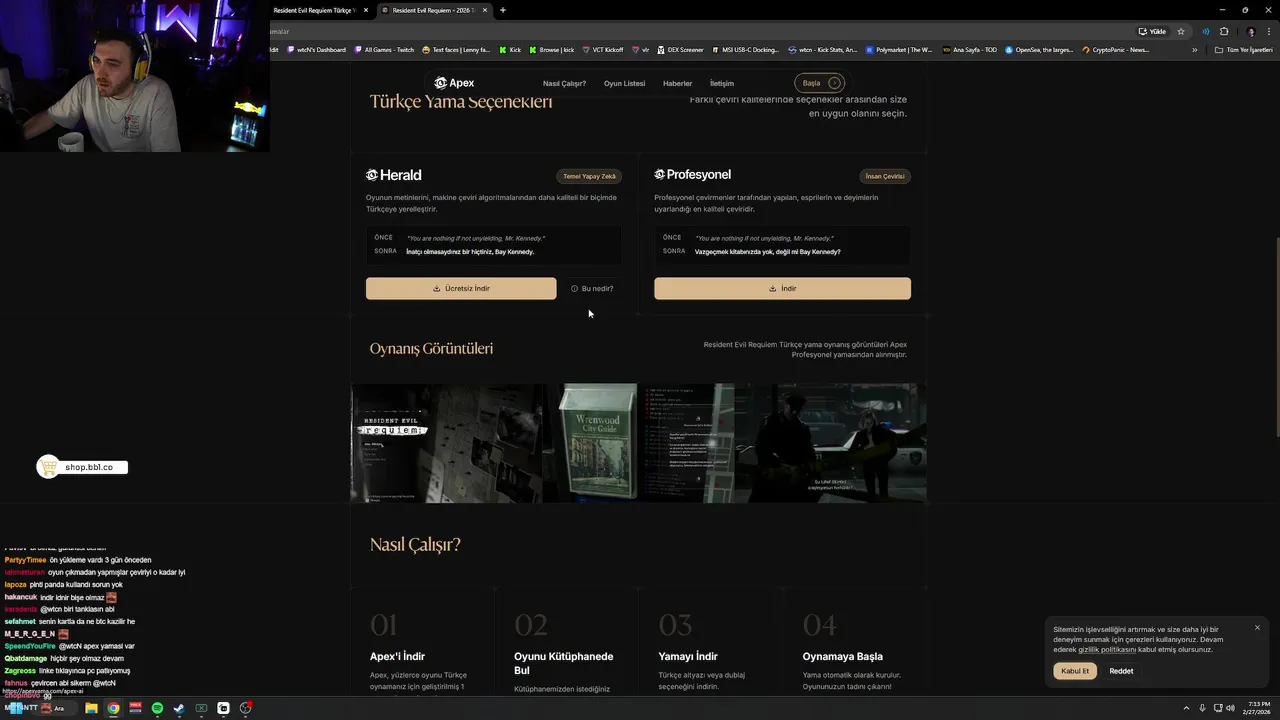Viewport: 1280px width, 720px height.
Task: Click the Profesyonel logo heading
Action: (x=693, y=175)
